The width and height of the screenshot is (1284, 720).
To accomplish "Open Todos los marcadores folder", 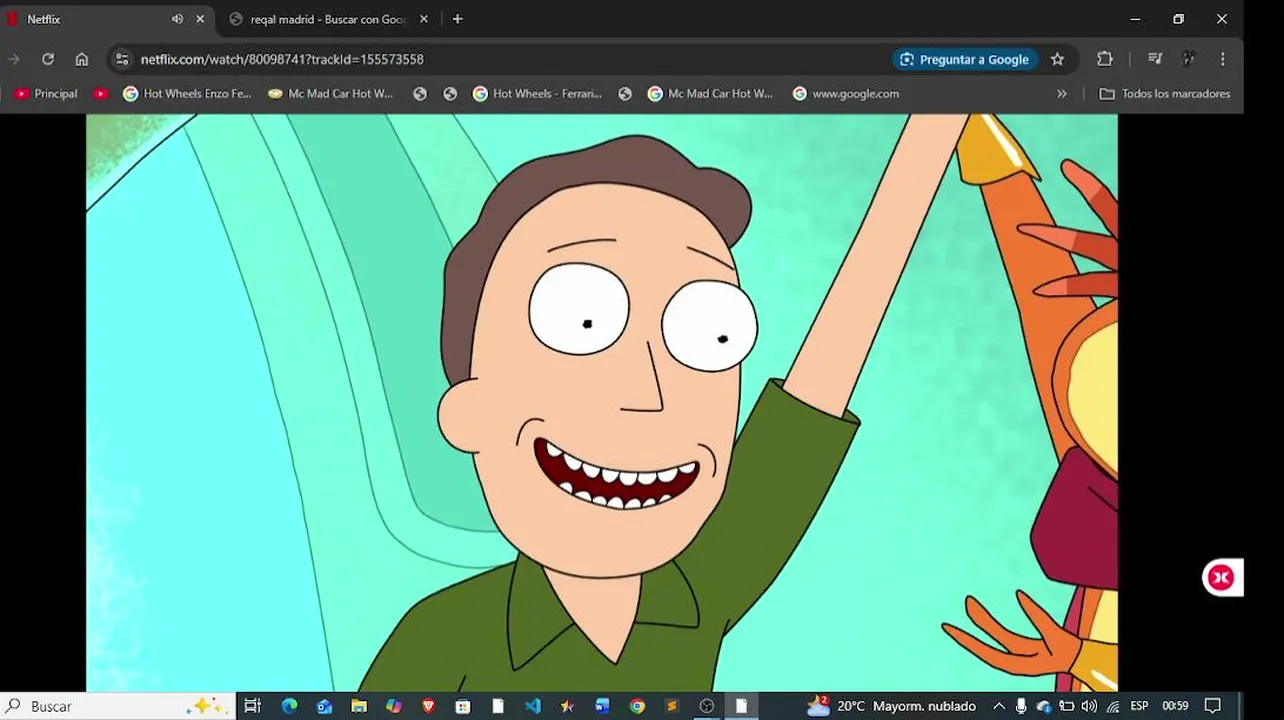I will (x=1165, y=93).
